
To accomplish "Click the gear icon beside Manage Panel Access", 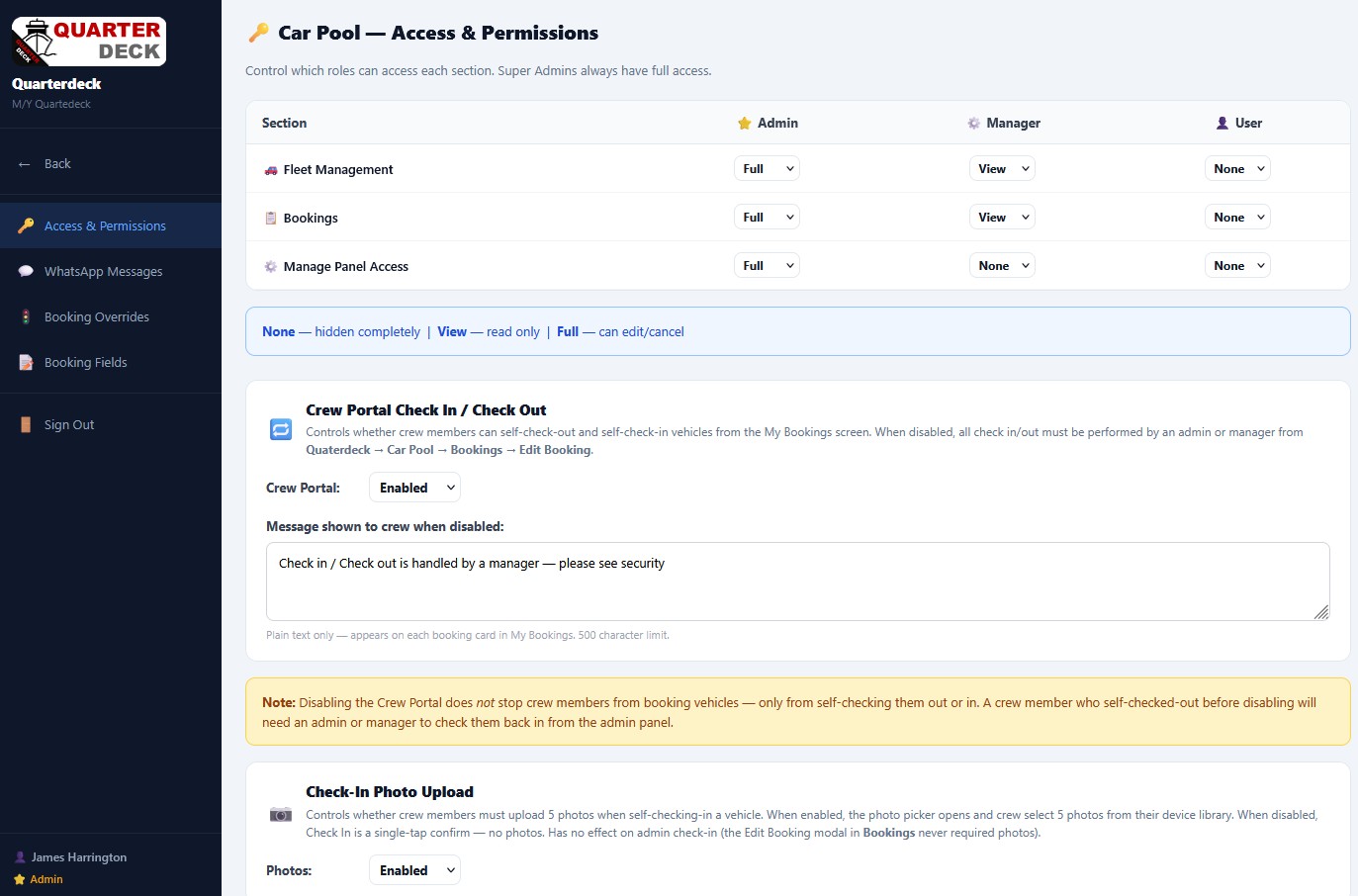I will 271,266.
